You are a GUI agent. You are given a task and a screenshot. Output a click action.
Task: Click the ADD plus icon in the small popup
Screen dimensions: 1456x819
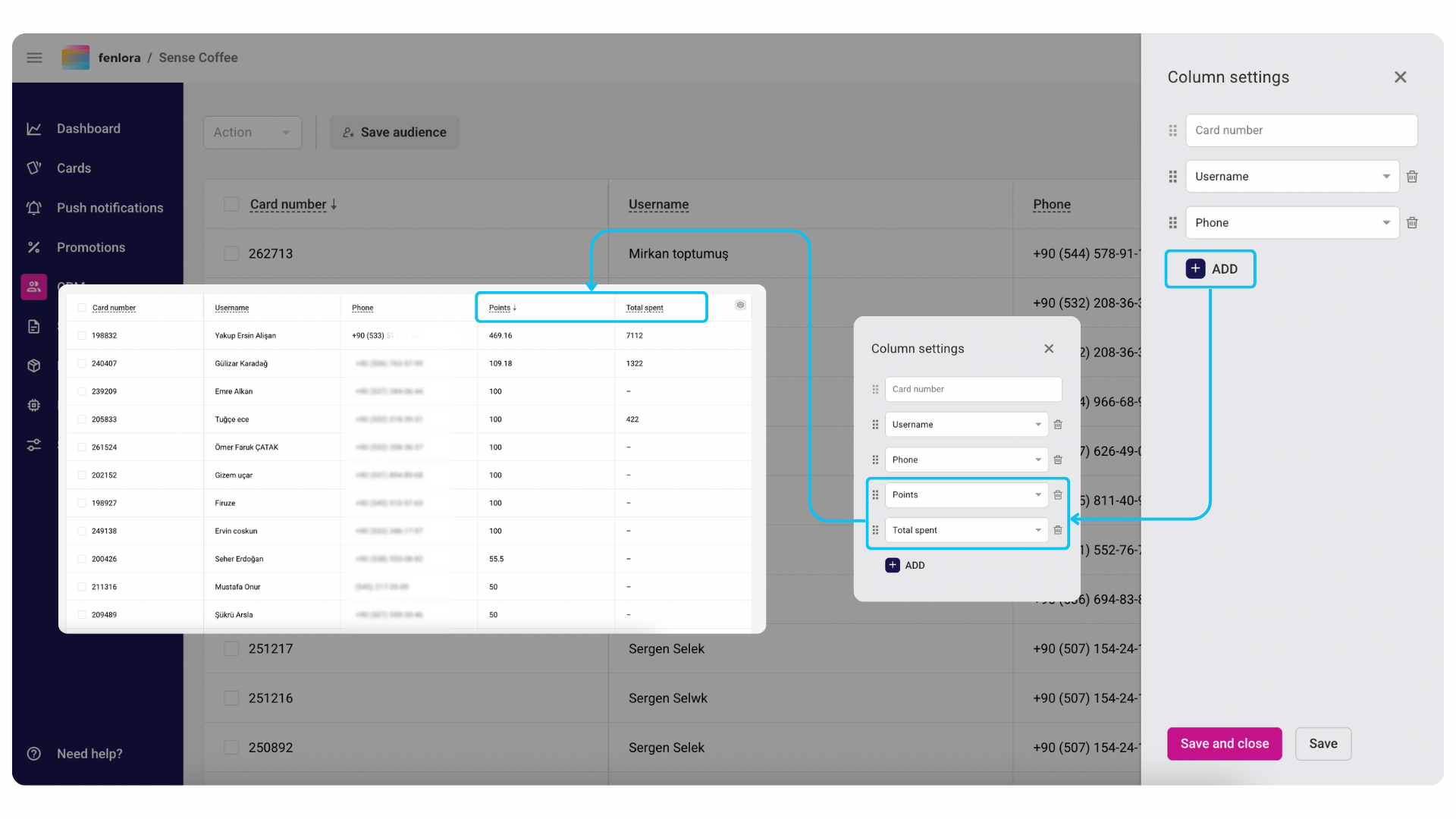893,565
